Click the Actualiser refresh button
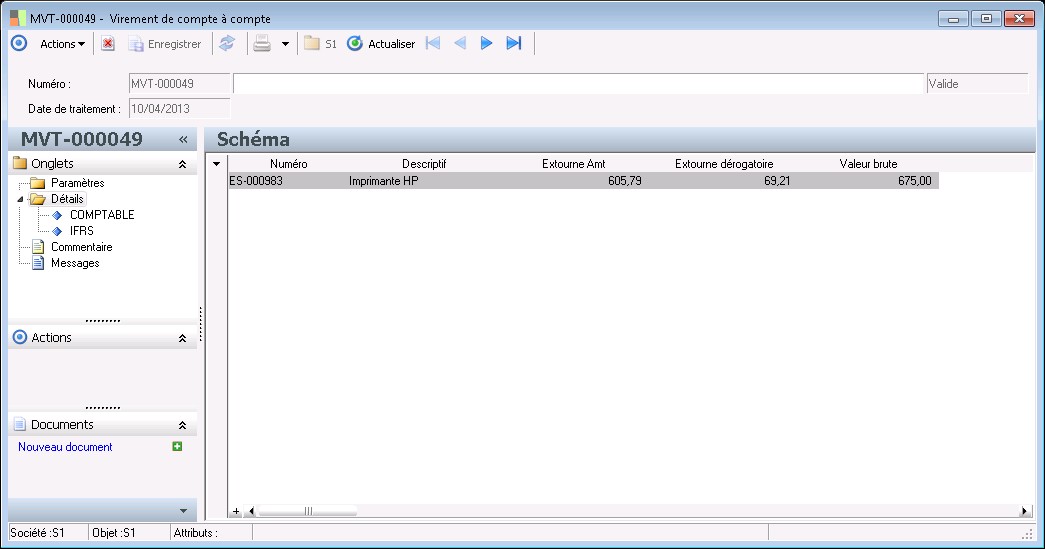 (x=381, y=44)
